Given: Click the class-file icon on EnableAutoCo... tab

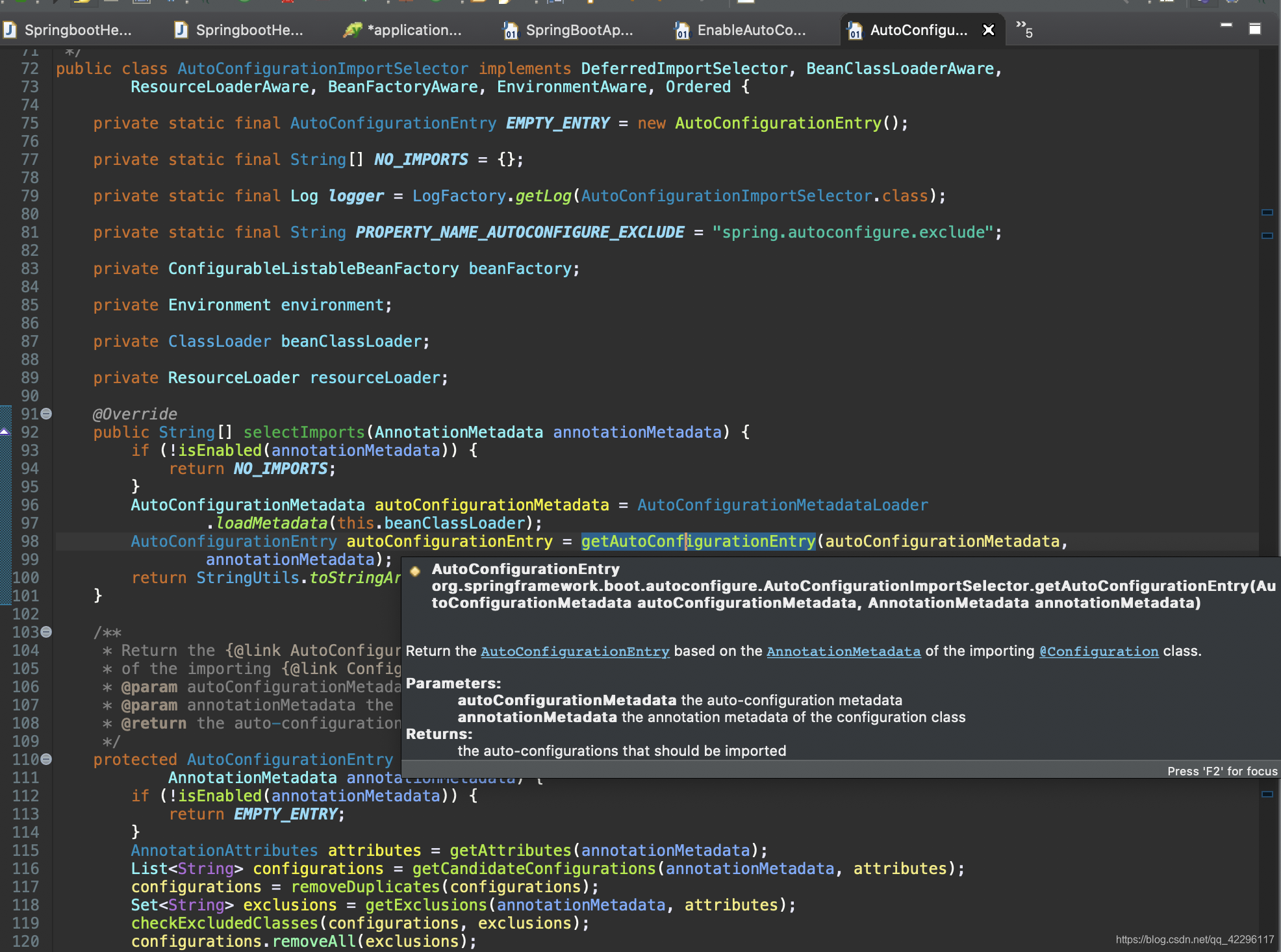Looking at the screenshot, I should (x=682, y=30).
